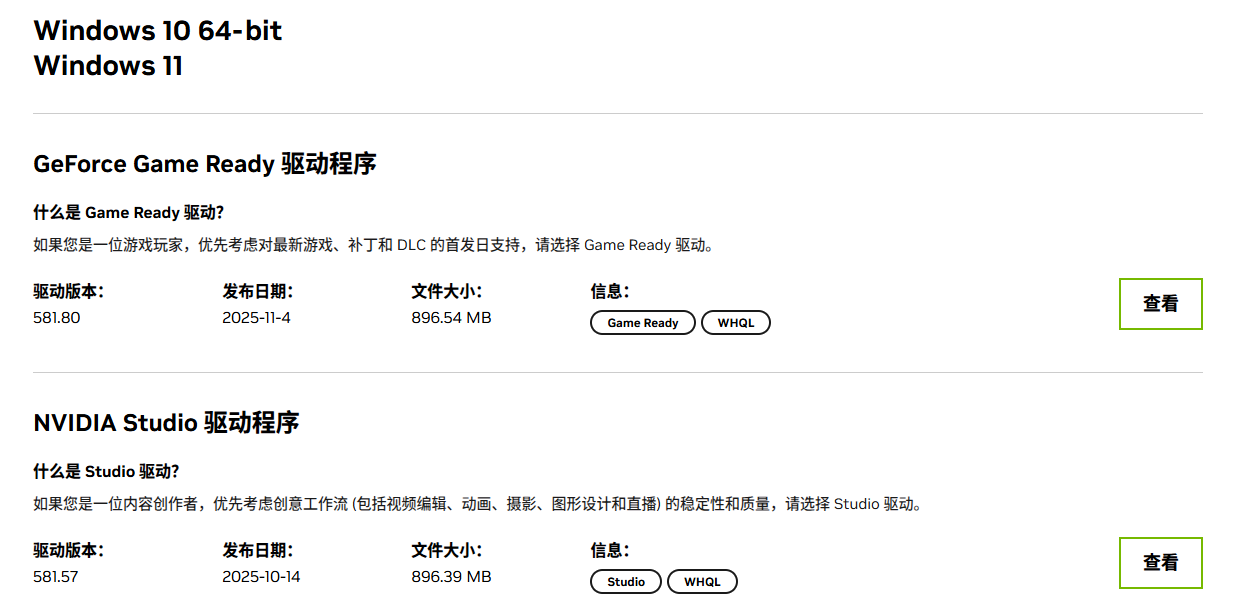Click the Studio badge
Screen dimensions: 1246x613
[625, 581]
